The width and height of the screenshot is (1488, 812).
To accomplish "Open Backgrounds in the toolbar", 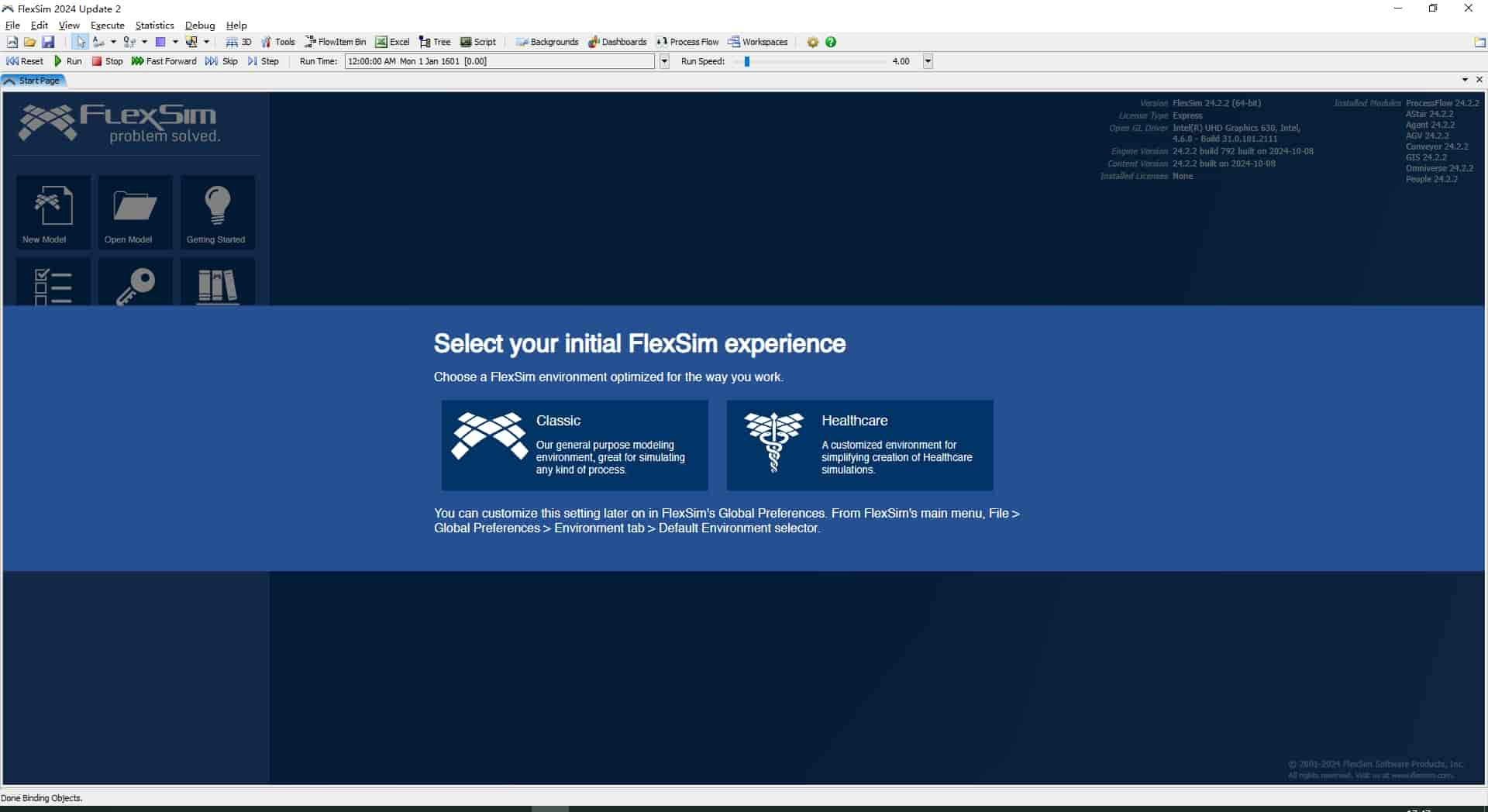I will pyautogui.click(x=547, y=42).
